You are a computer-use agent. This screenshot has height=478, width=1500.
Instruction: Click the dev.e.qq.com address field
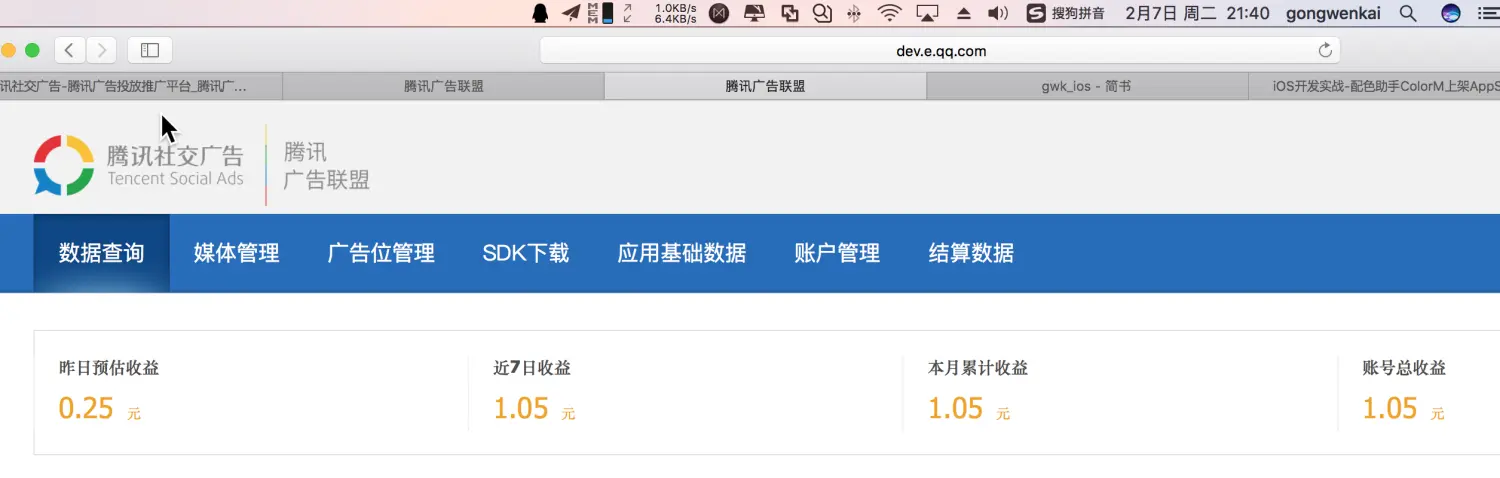tap(940, 50)
